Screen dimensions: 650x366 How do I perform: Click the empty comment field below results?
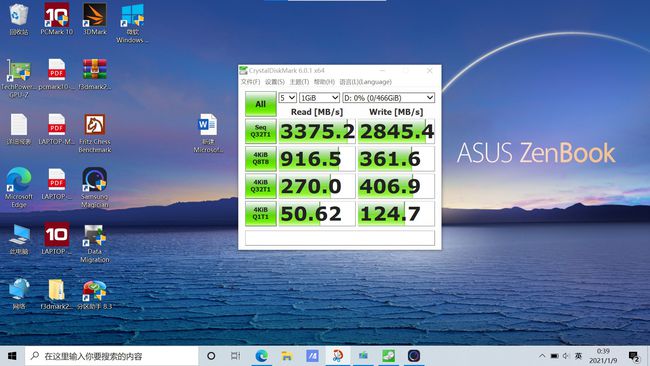coord(340,238)
